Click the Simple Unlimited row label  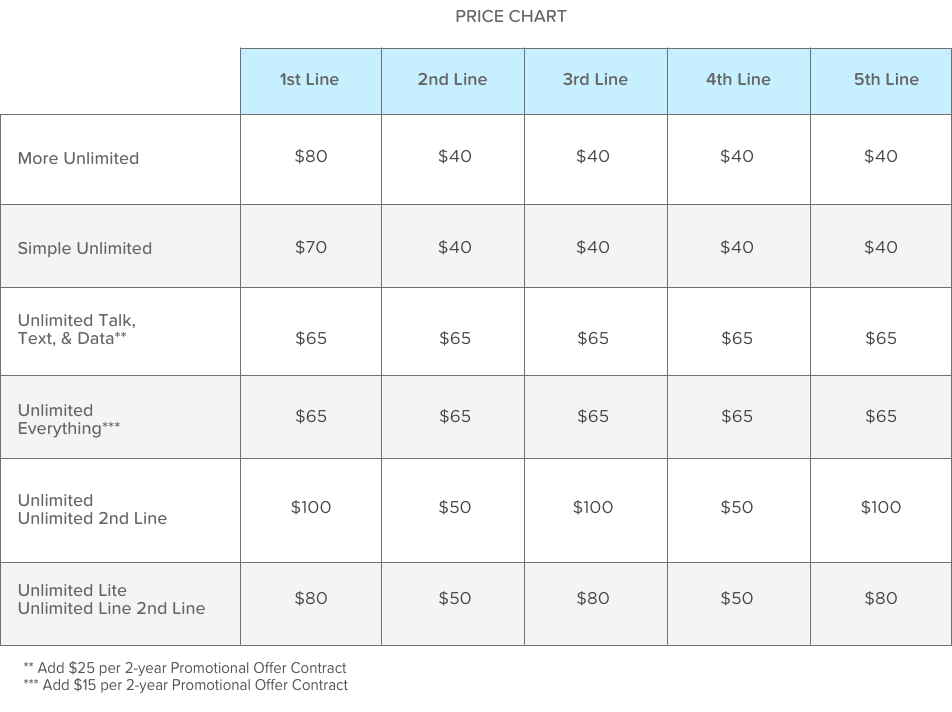85,248
